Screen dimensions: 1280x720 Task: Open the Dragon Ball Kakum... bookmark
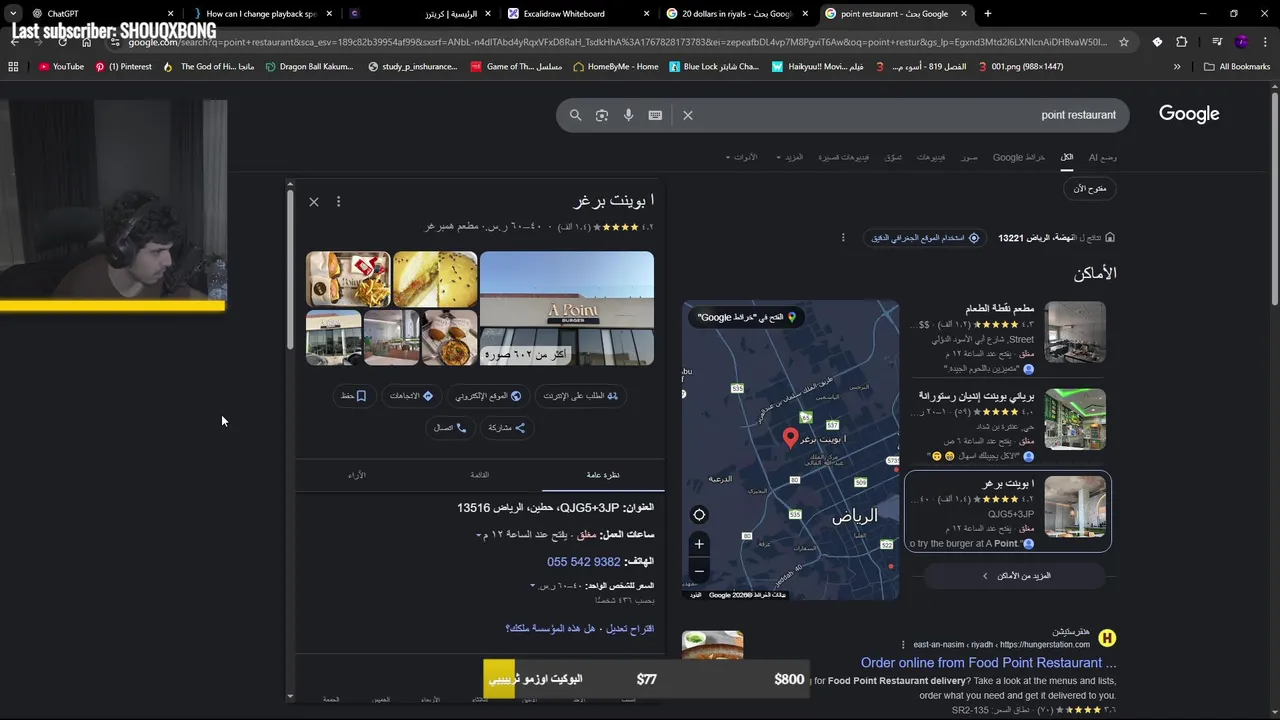pos(310,67)
